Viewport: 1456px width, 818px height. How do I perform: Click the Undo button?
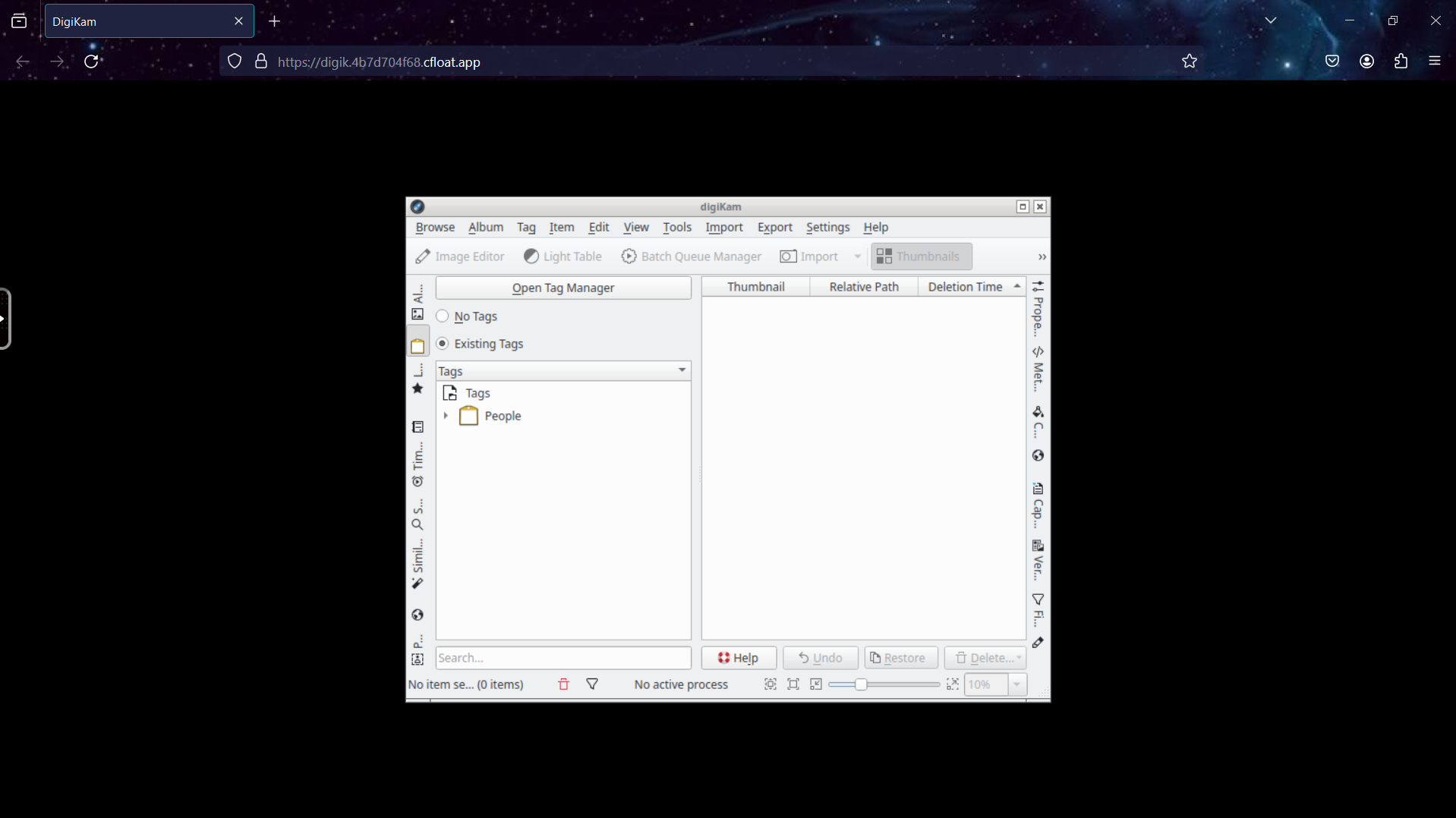coord(820,658)
